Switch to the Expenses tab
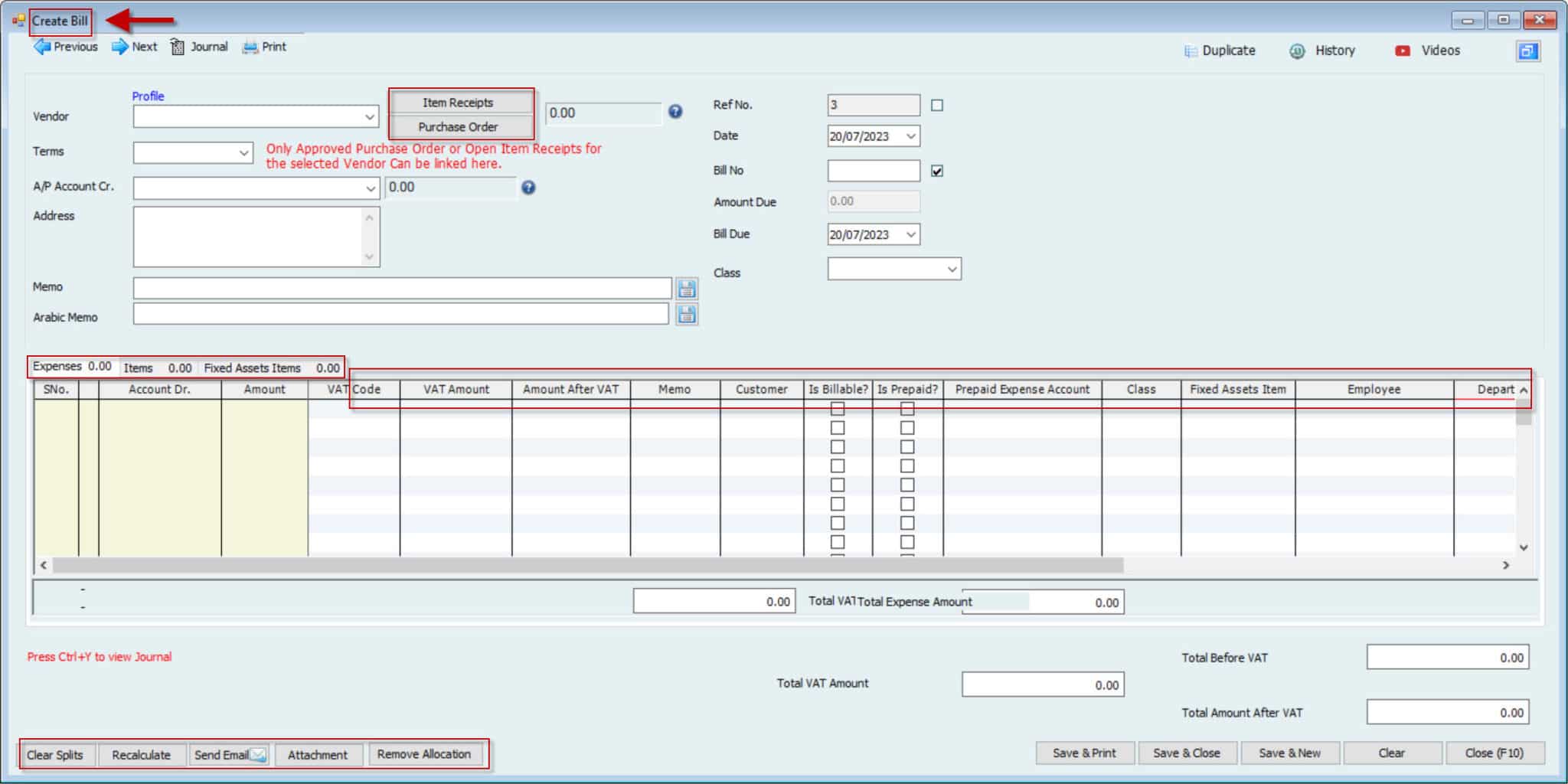The height and width of the screenshot is (784, 1568). coord(73,367)
